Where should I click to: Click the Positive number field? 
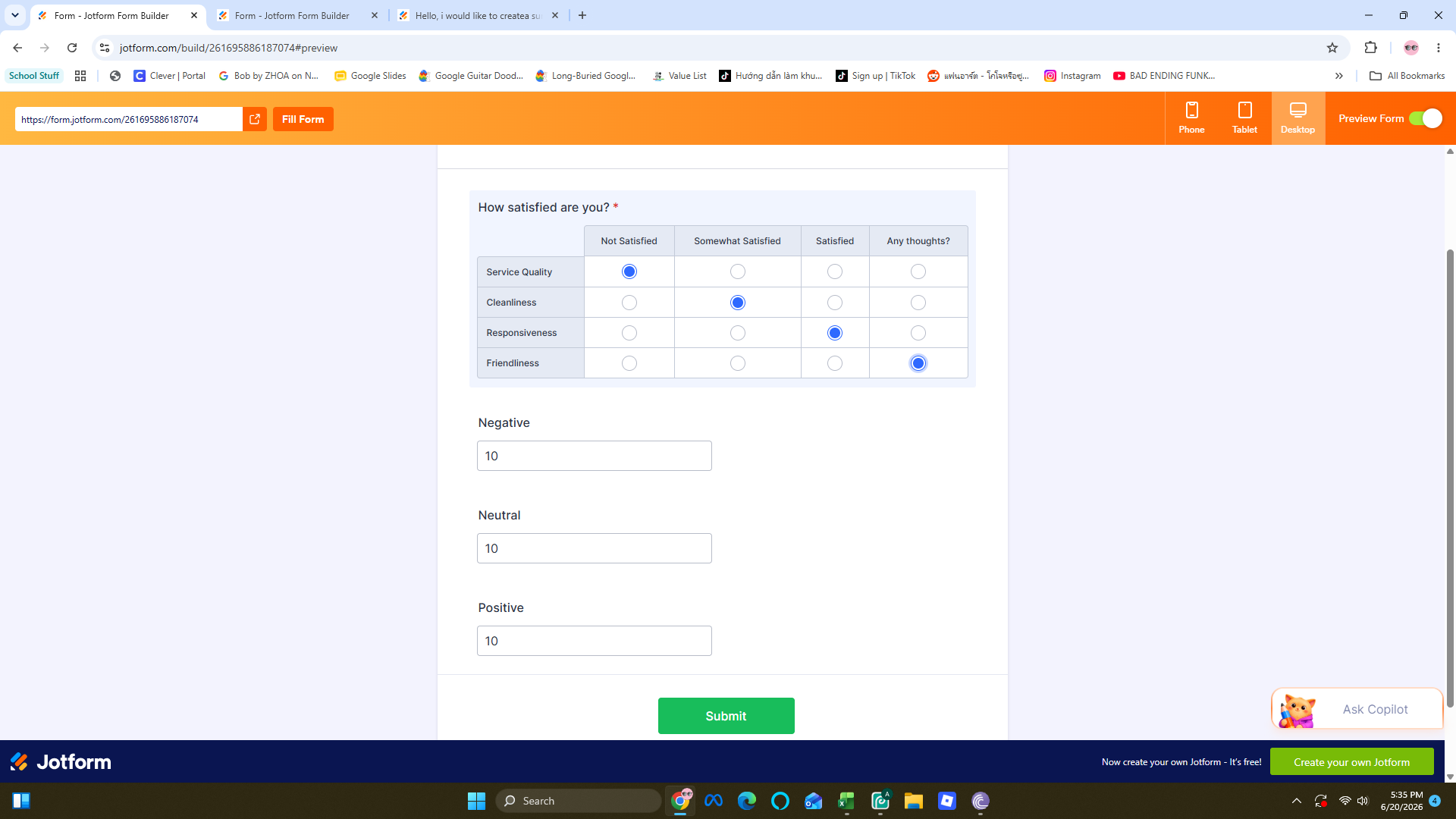pos(594,641)
